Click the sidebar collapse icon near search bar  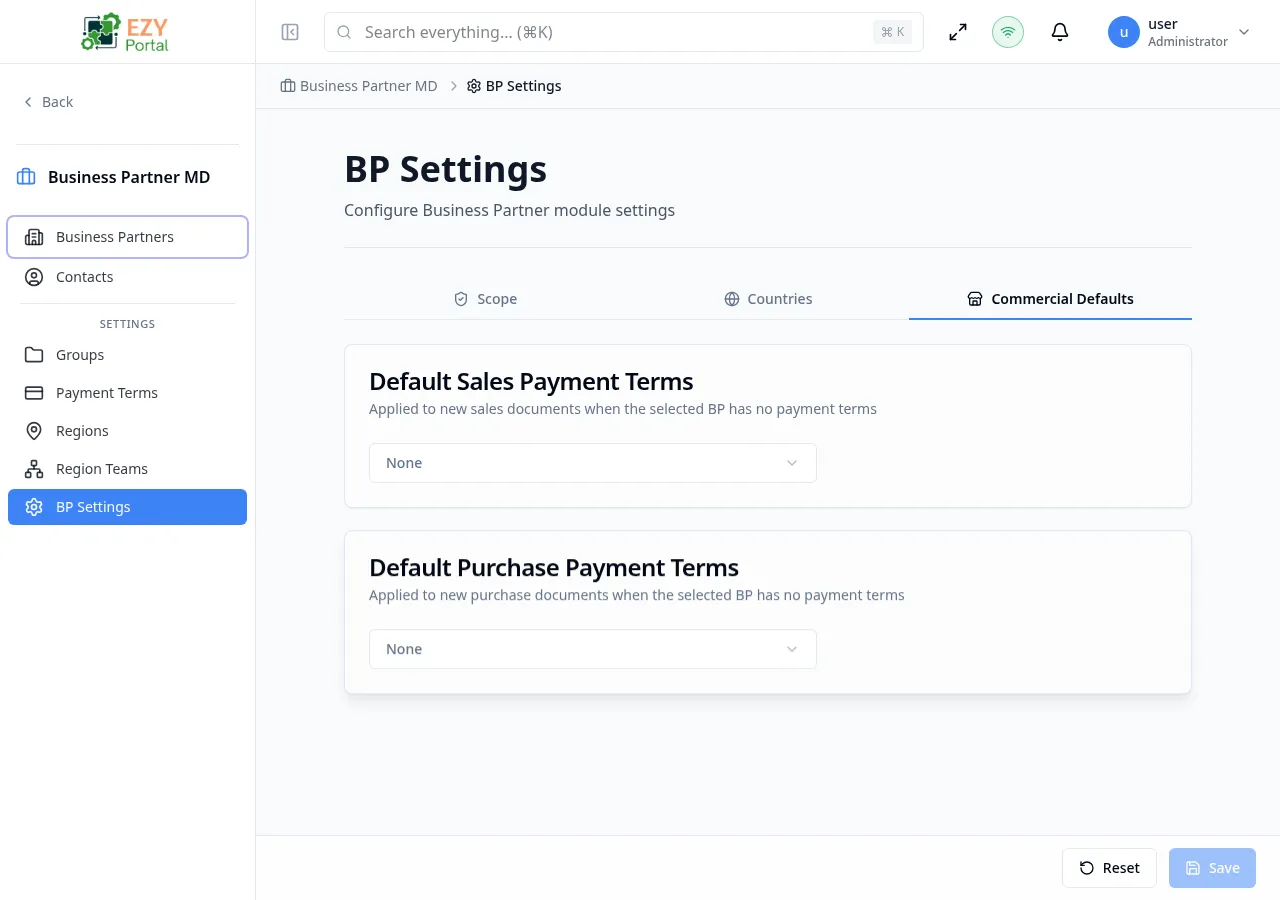(290, 31)
